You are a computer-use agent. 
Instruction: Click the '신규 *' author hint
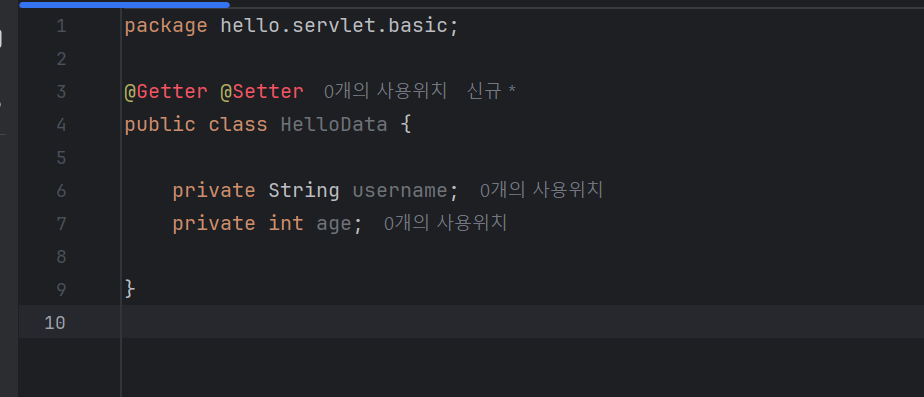point(491,91)
